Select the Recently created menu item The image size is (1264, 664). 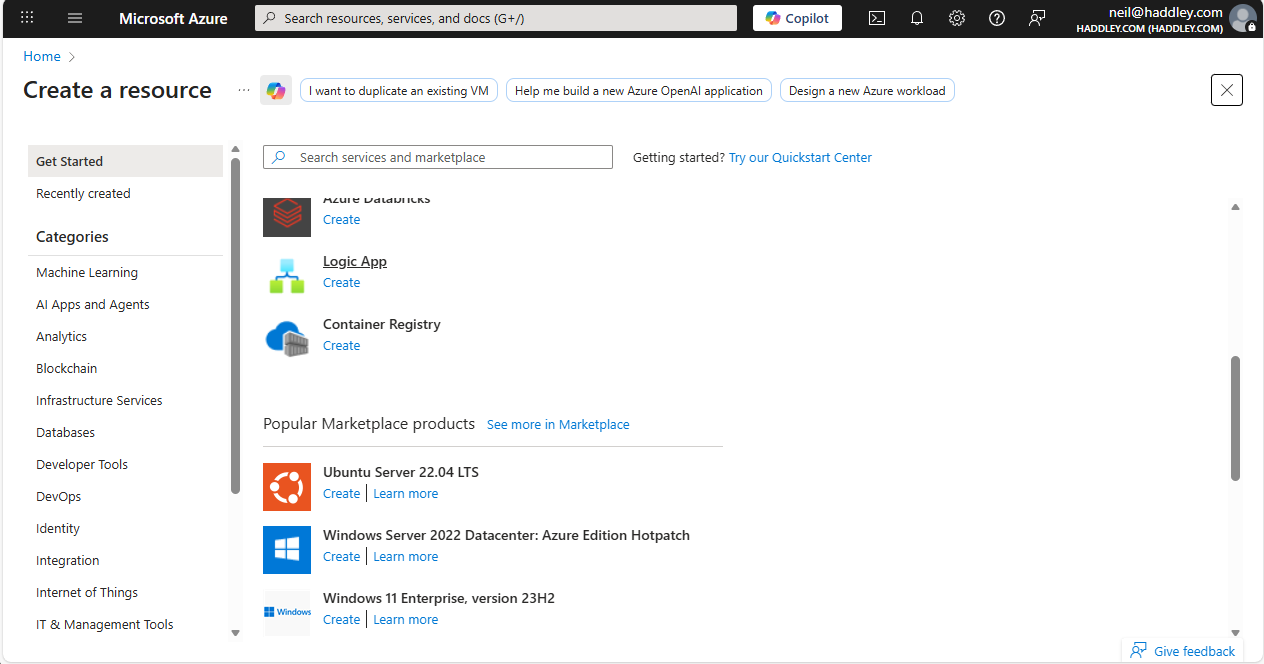pyautogui.click(x=83, y=194)
